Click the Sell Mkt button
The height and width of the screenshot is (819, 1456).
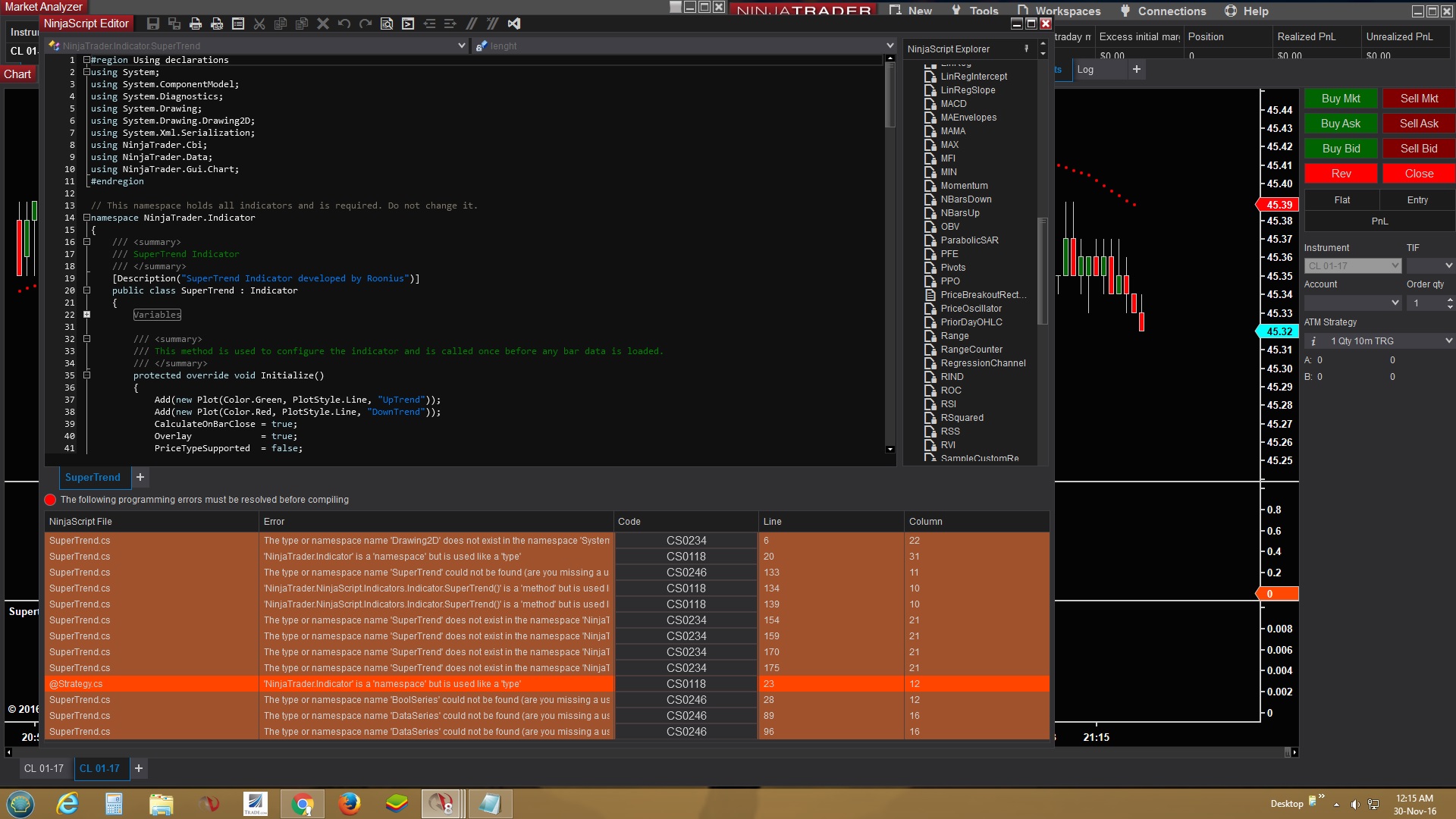[1419, 99]
